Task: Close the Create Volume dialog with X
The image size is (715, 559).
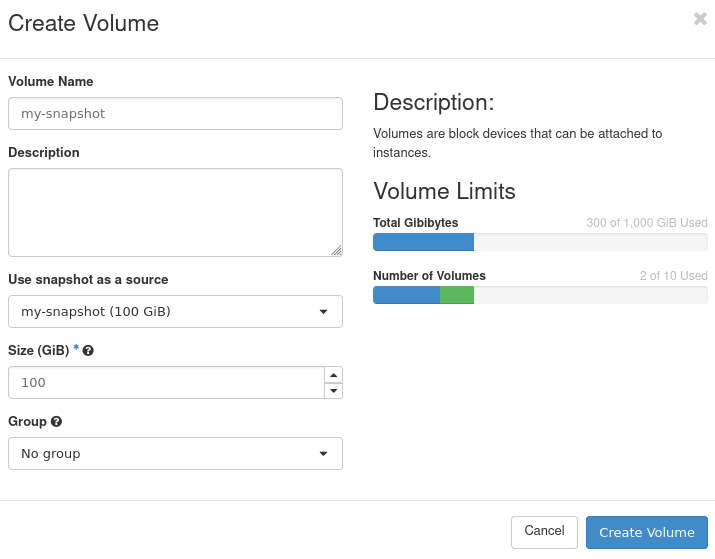Action: click(700, 19)
